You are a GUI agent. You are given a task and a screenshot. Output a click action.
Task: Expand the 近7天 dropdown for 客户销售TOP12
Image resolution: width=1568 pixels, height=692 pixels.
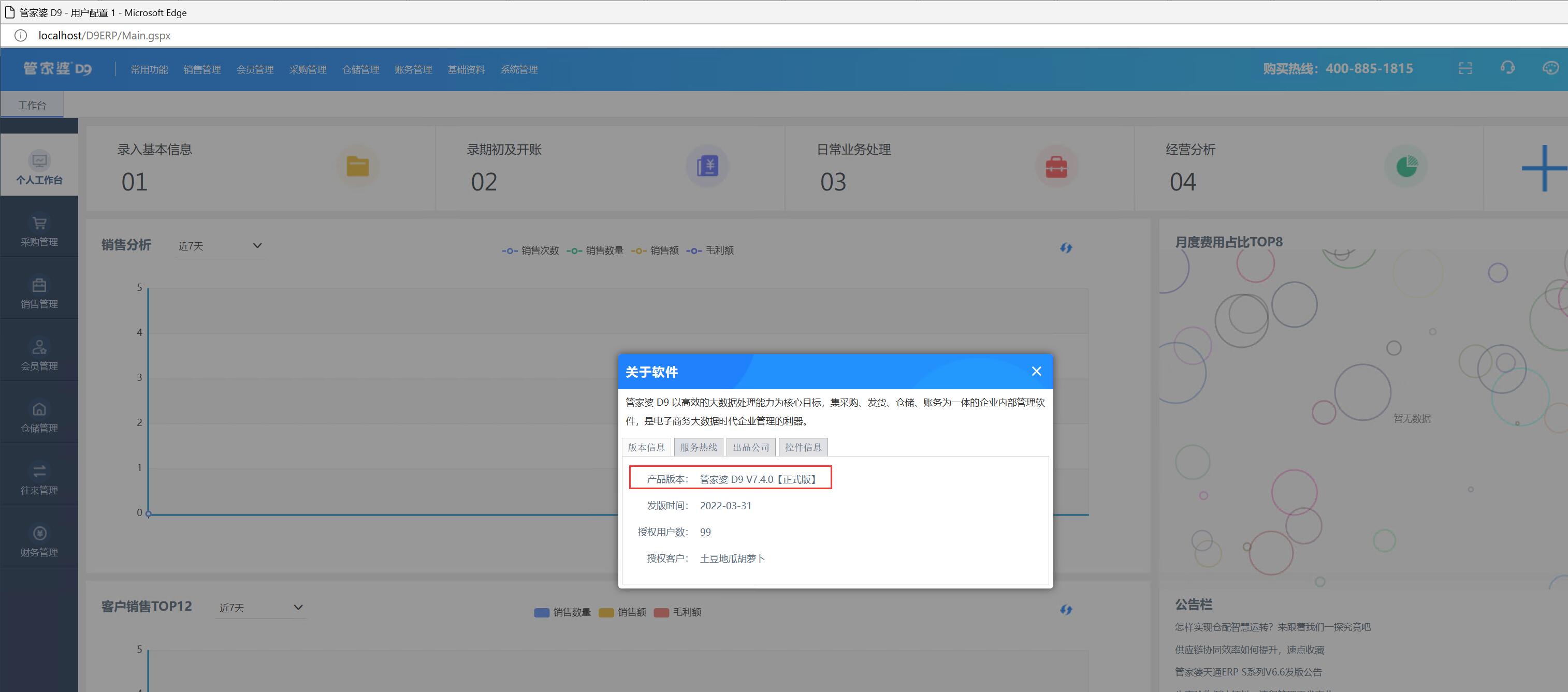[260, 608]
